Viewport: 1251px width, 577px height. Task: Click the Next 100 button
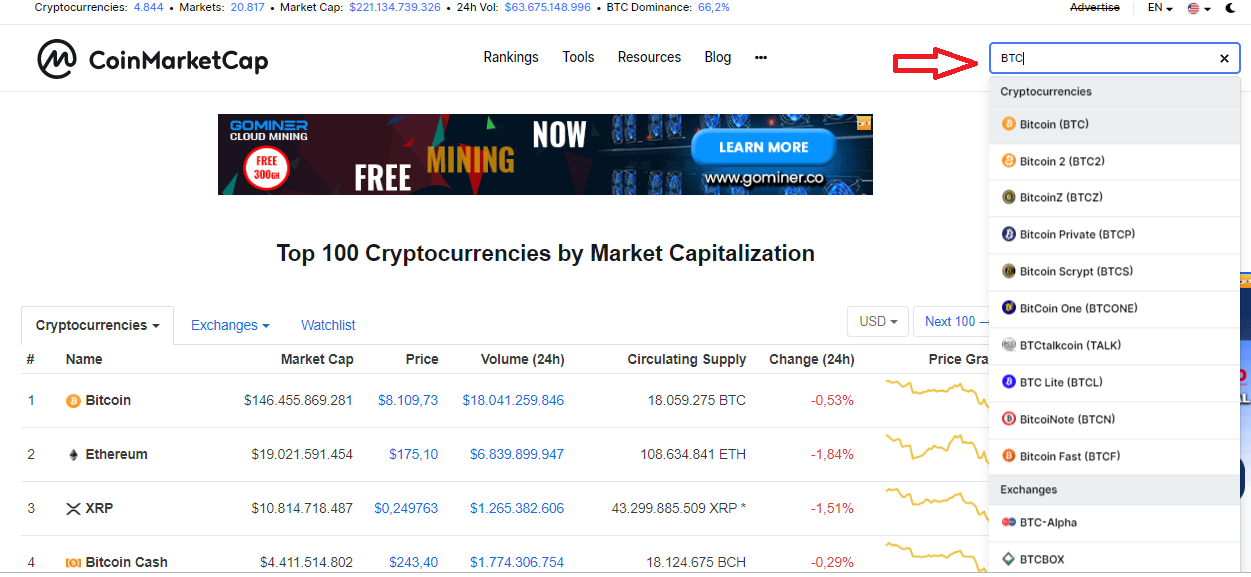point(951,322)
